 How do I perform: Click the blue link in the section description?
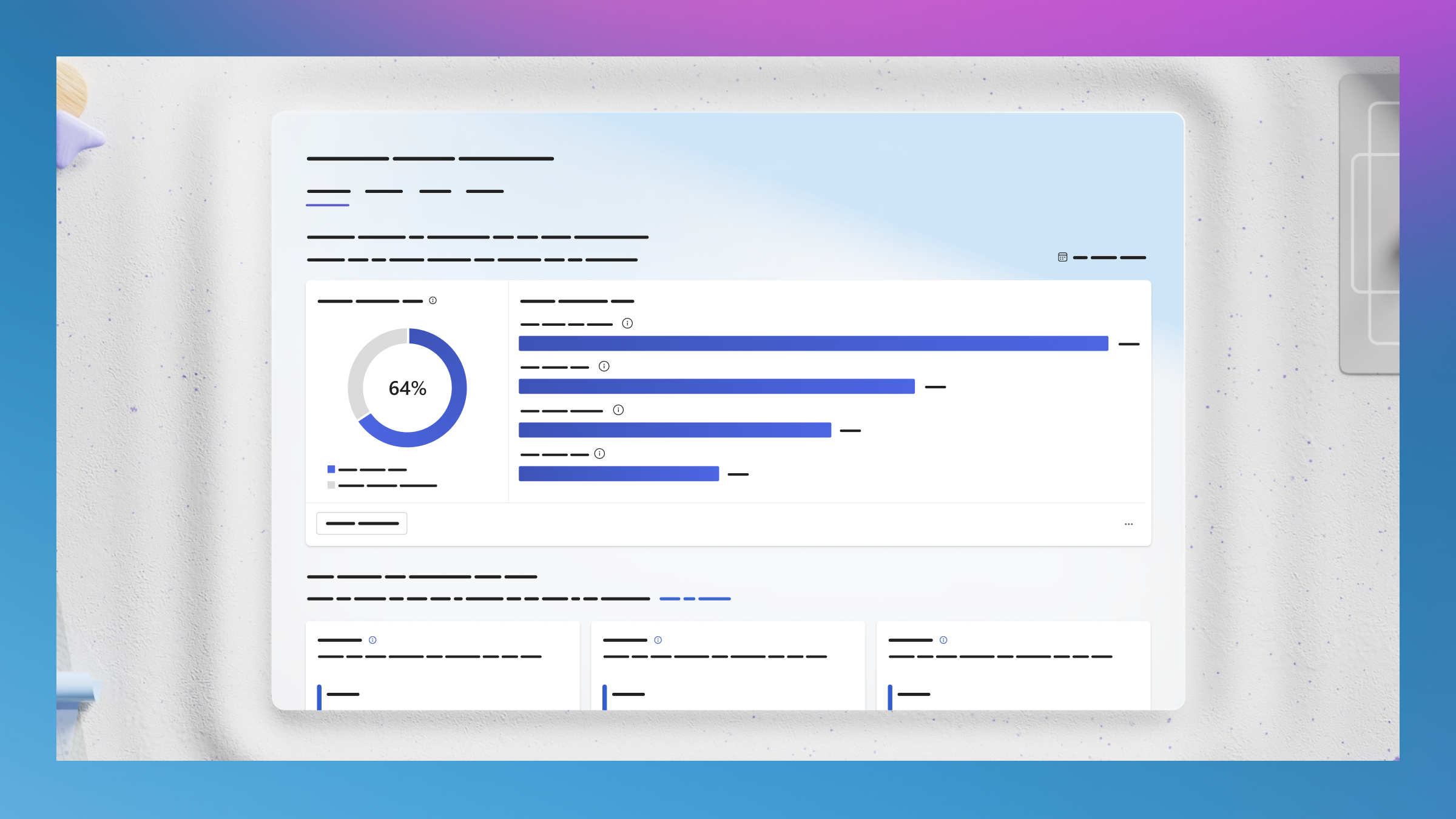point(695,598)
